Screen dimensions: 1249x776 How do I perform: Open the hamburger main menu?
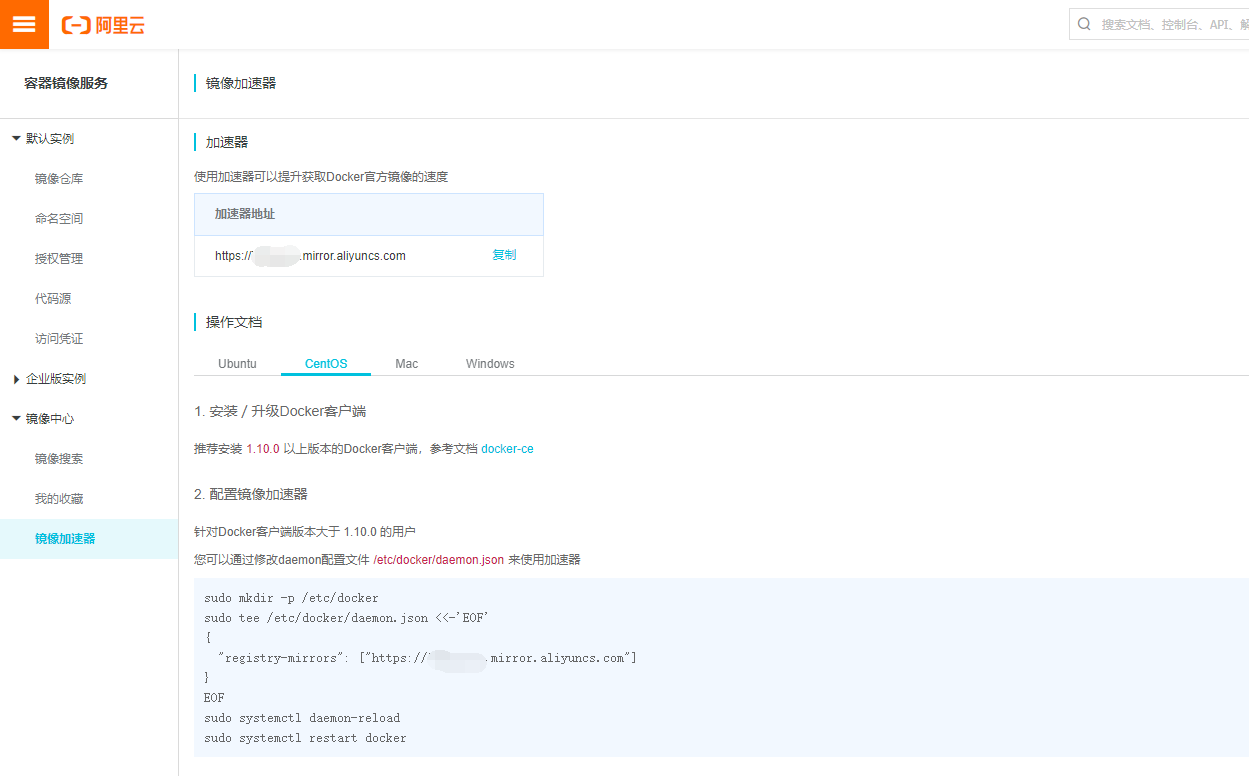click(24, 24)
